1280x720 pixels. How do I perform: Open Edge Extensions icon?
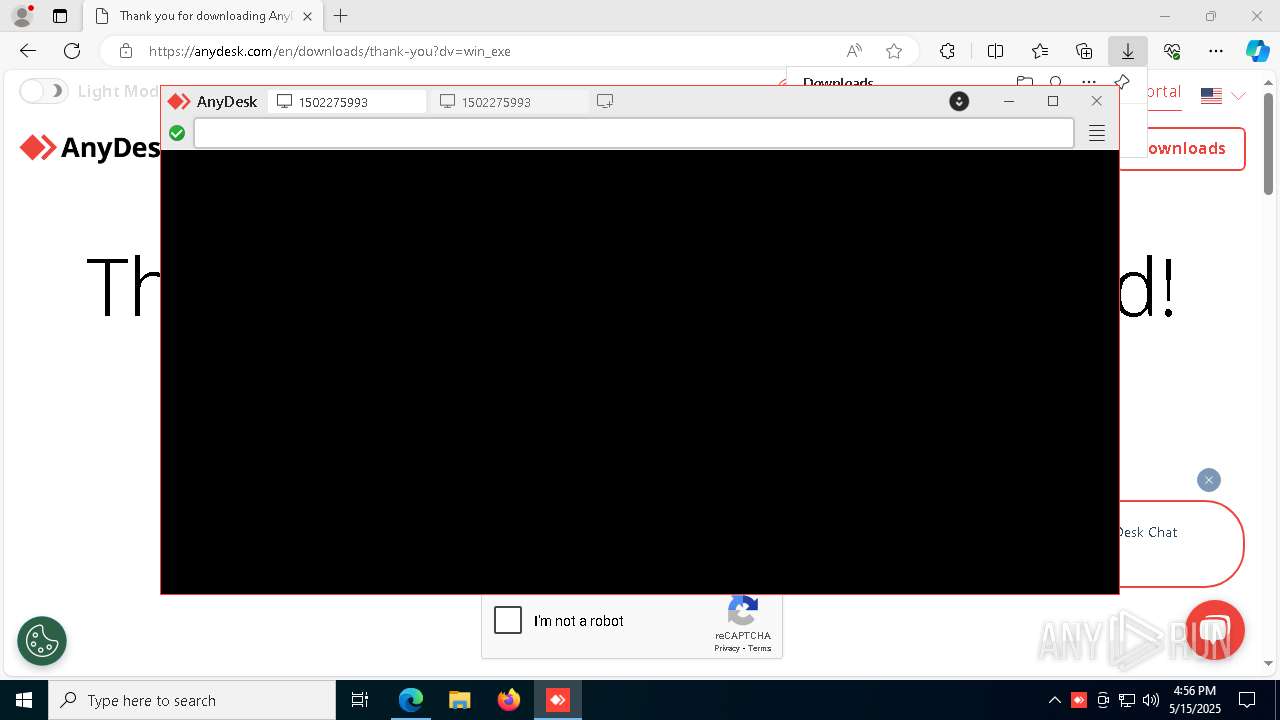pyautogui.click(x=947, y=51)
